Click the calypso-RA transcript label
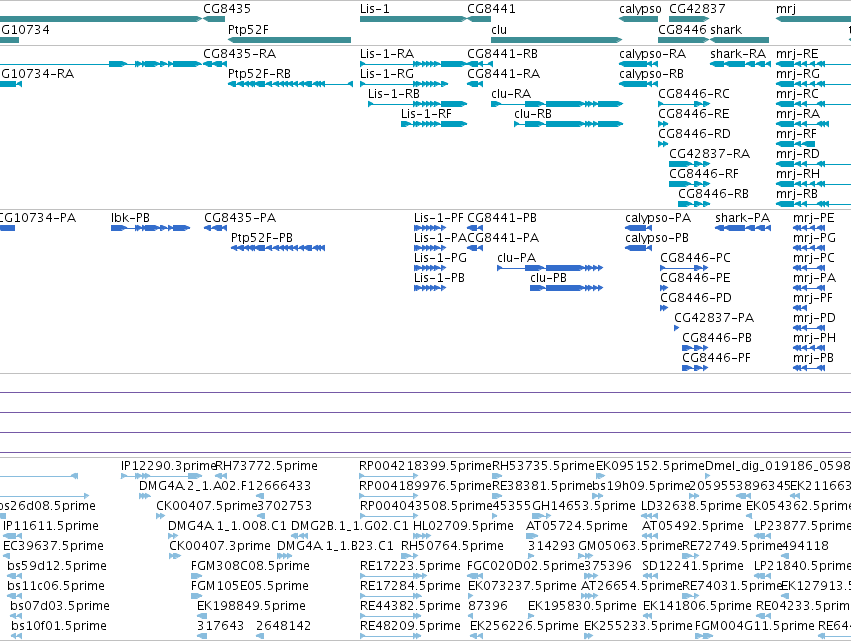851x641 pixels. click(x=652, y=54)
